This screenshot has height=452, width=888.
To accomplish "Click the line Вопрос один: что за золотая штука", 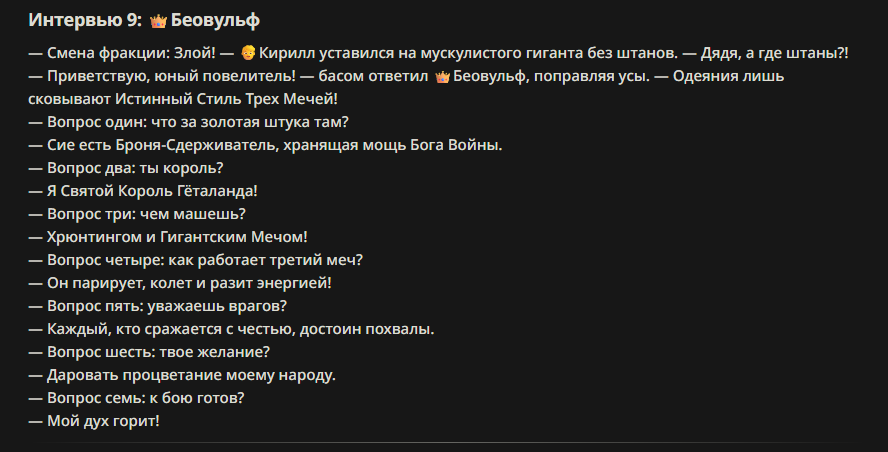I will pyautogui.click(x=189, y=122).
